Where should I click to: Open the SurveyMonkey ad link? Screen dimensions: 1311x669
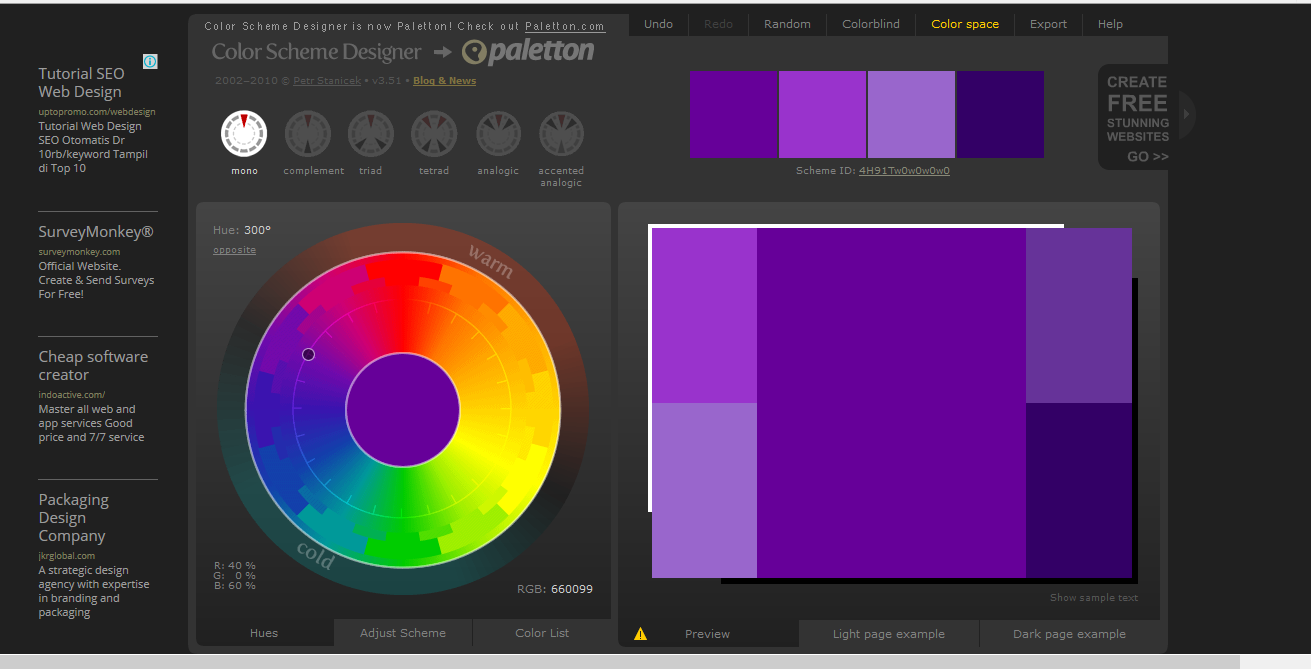click(96, 232)
